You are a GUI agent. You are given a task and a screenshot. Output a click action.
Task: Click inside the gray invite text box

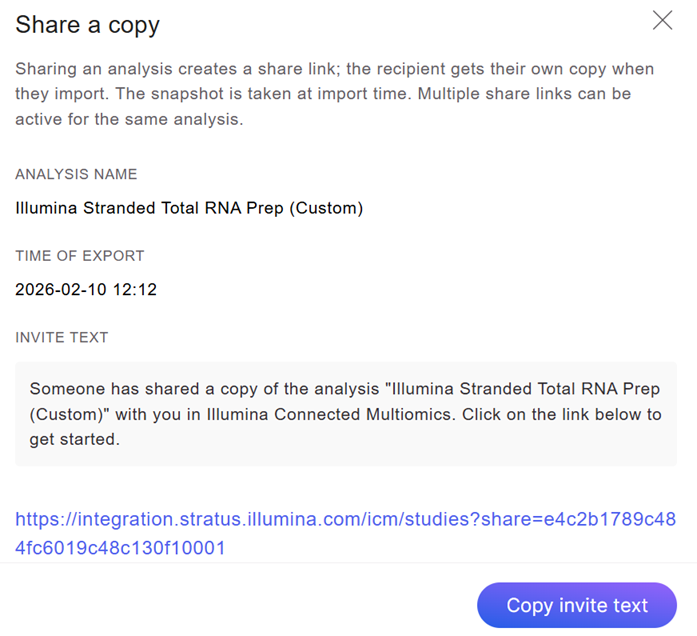(345, 413)
